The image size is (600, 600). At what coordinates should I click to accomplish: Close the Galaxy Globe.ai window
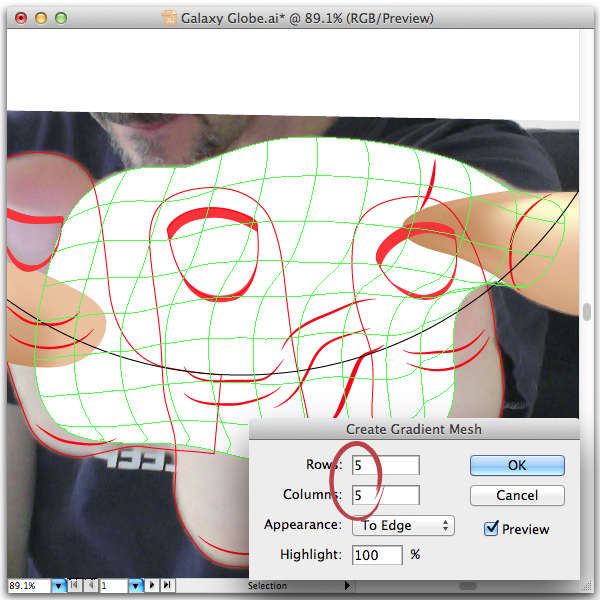click(21, 18)
